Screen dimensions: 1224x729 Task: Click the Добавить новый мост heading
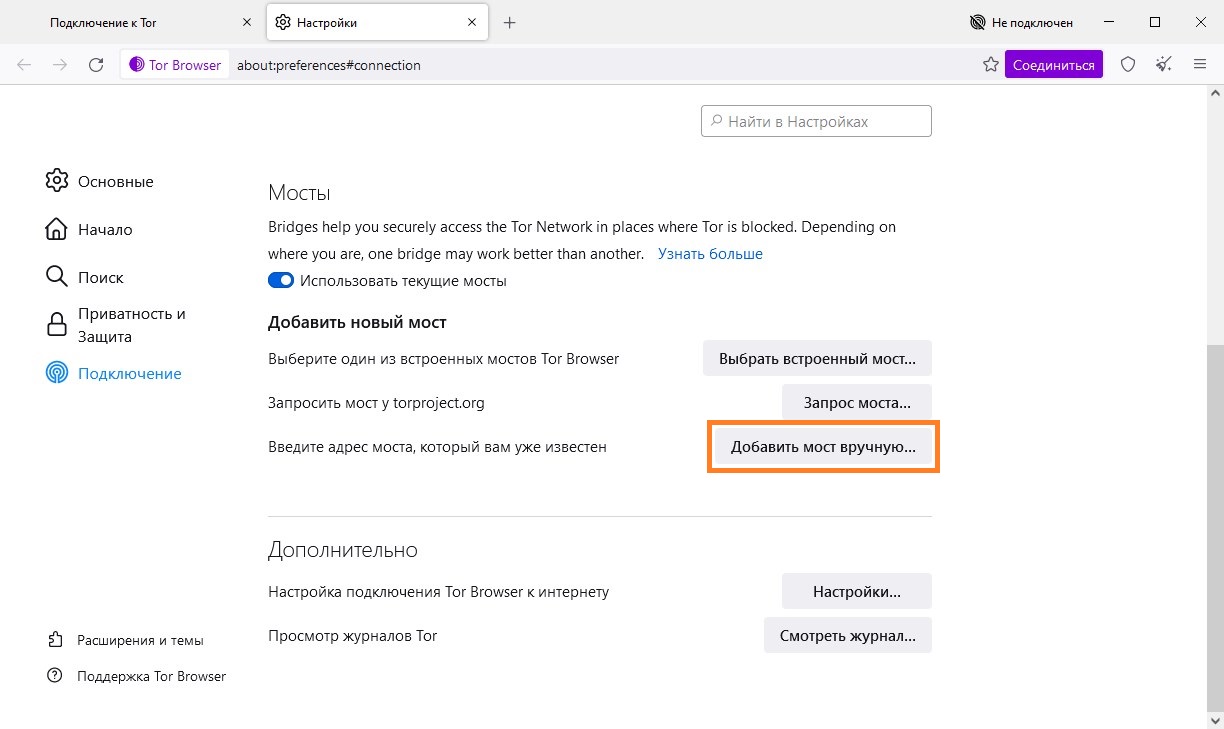click(357, 323)
